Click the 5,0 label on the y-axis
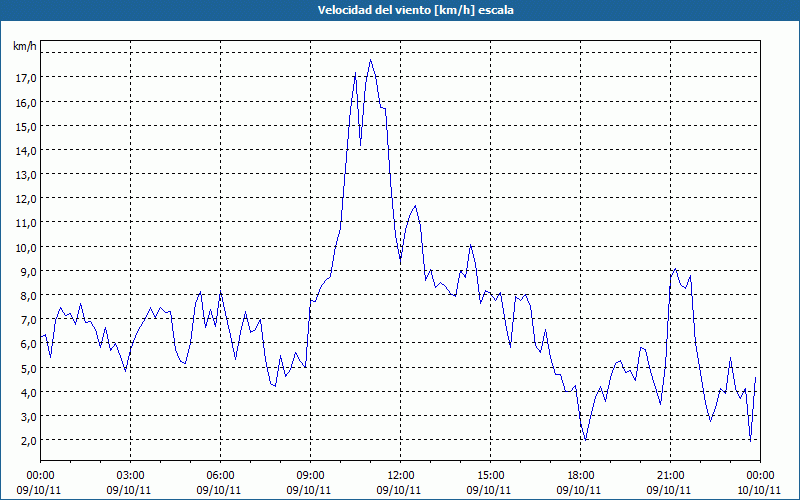Image resolution: width=800 pixels, height=500 pixels. click(28, 368)
